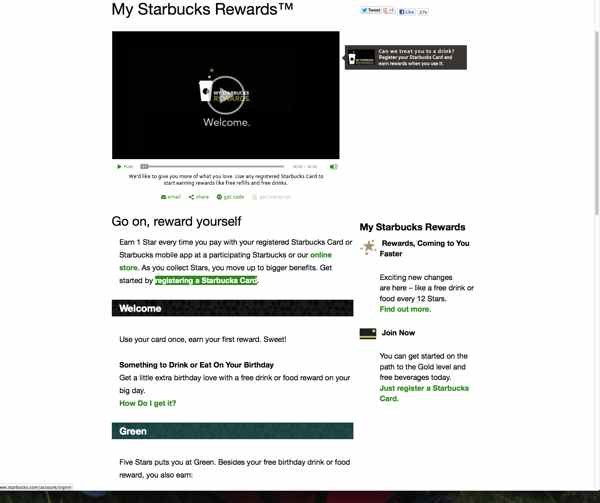
Task: Click Something to Drink or Eat On Your Birthday
Action: 196,365
